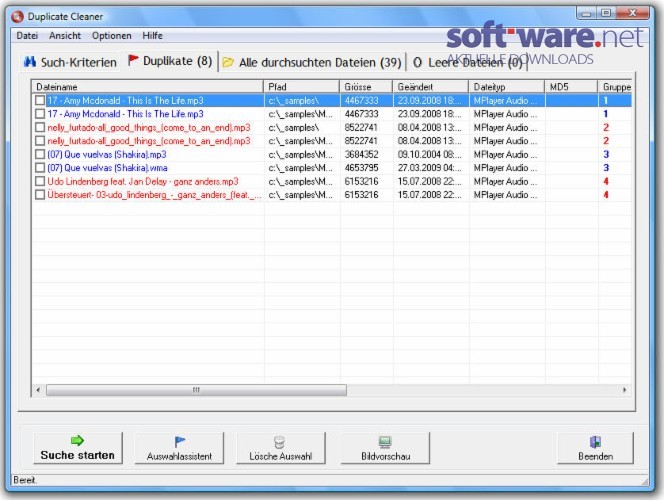Click the size value 3684352
Viewport: 664px width, 500px height.
click(361, 155)
